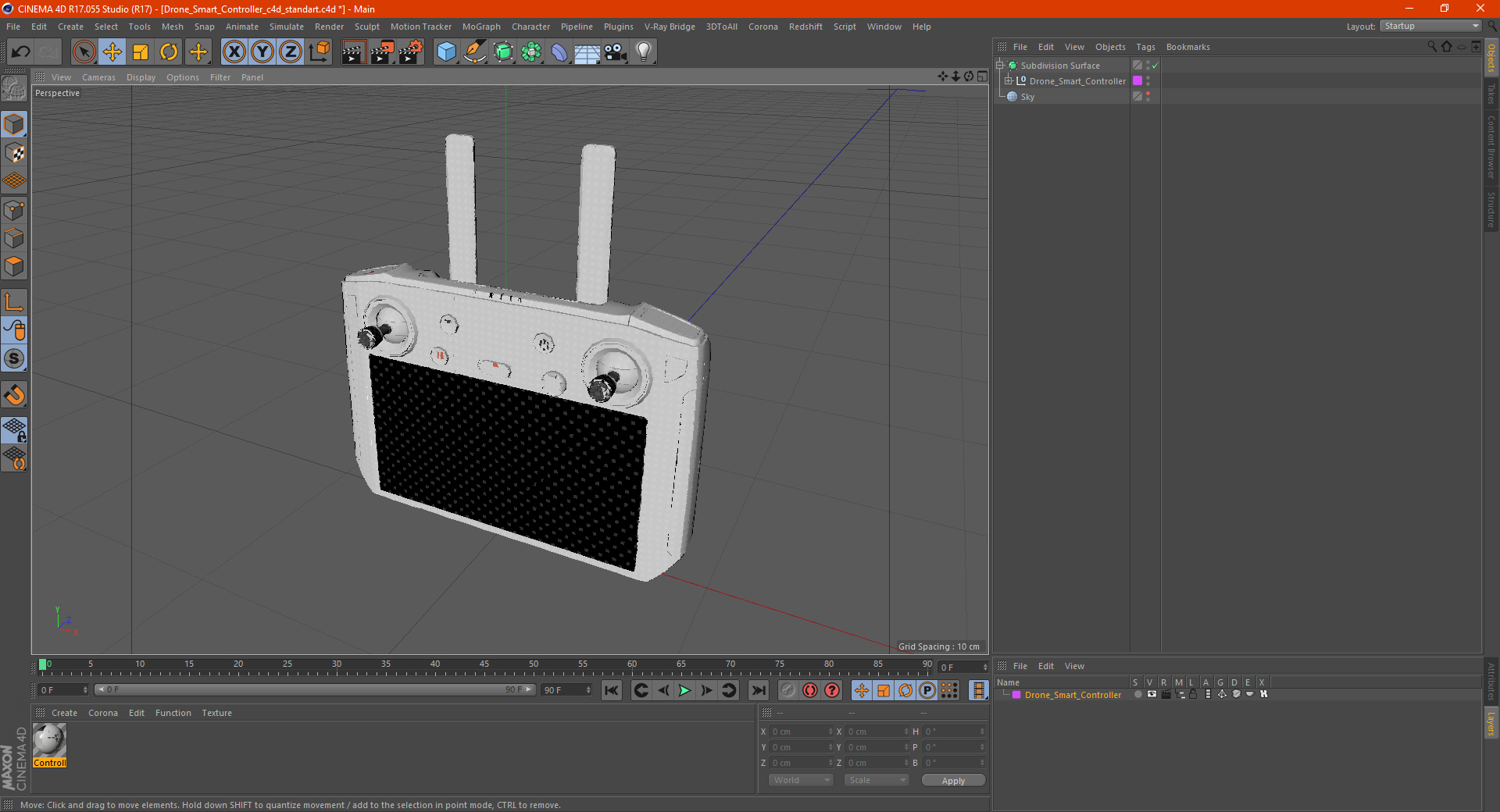Open the Layers side tab
Viewport: 1500px width, 812px height.
click(1491, 724)
